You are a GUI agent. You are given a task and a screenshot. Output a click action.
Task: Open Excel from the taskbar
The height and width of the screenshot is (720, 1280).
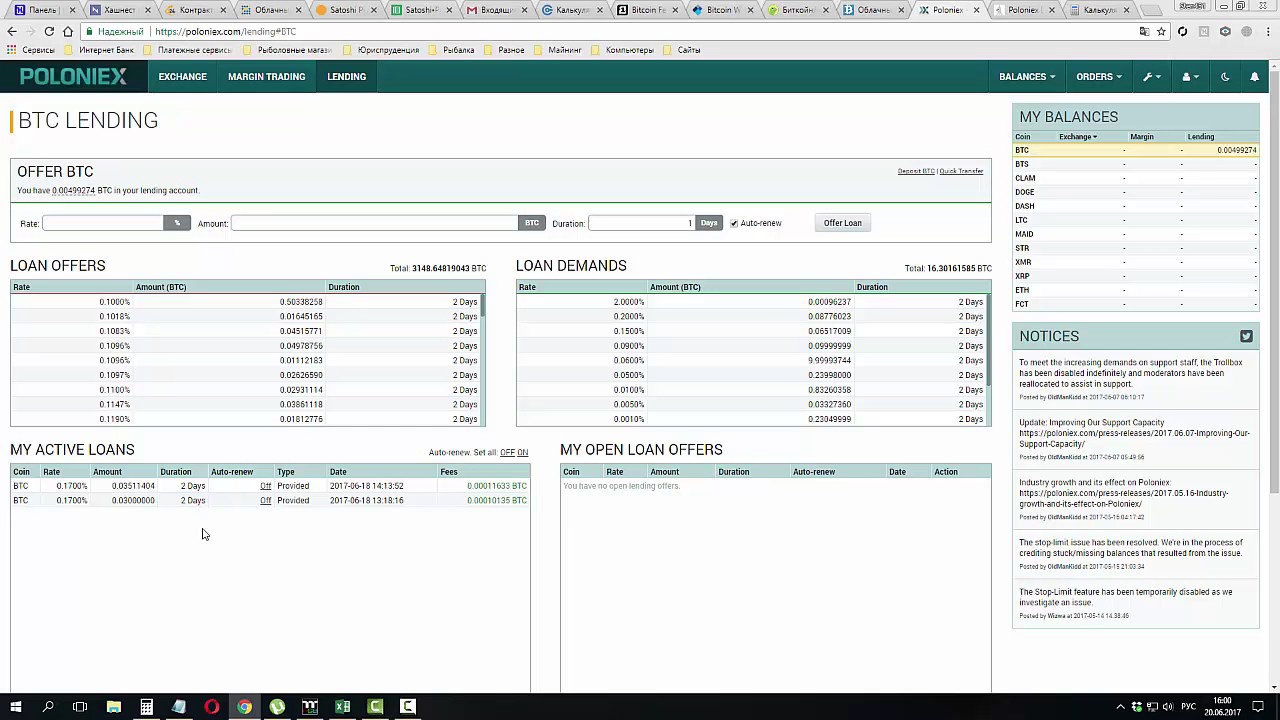coord(342,707)
